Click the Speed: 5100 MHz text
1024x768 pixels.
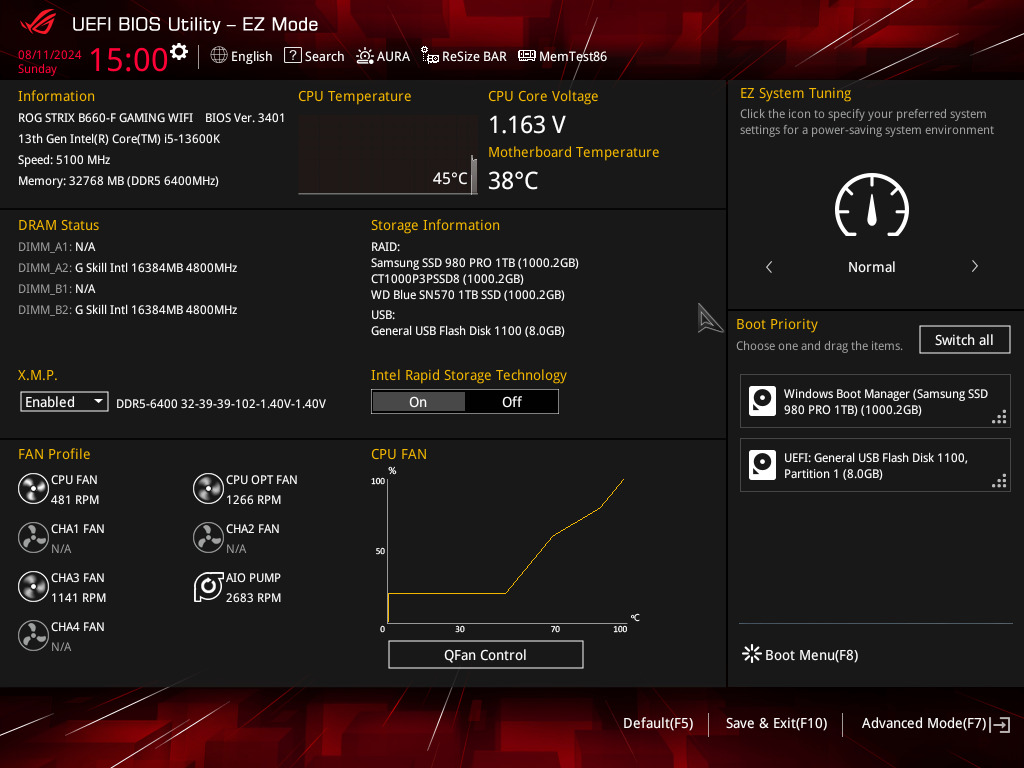click(64, 160)
